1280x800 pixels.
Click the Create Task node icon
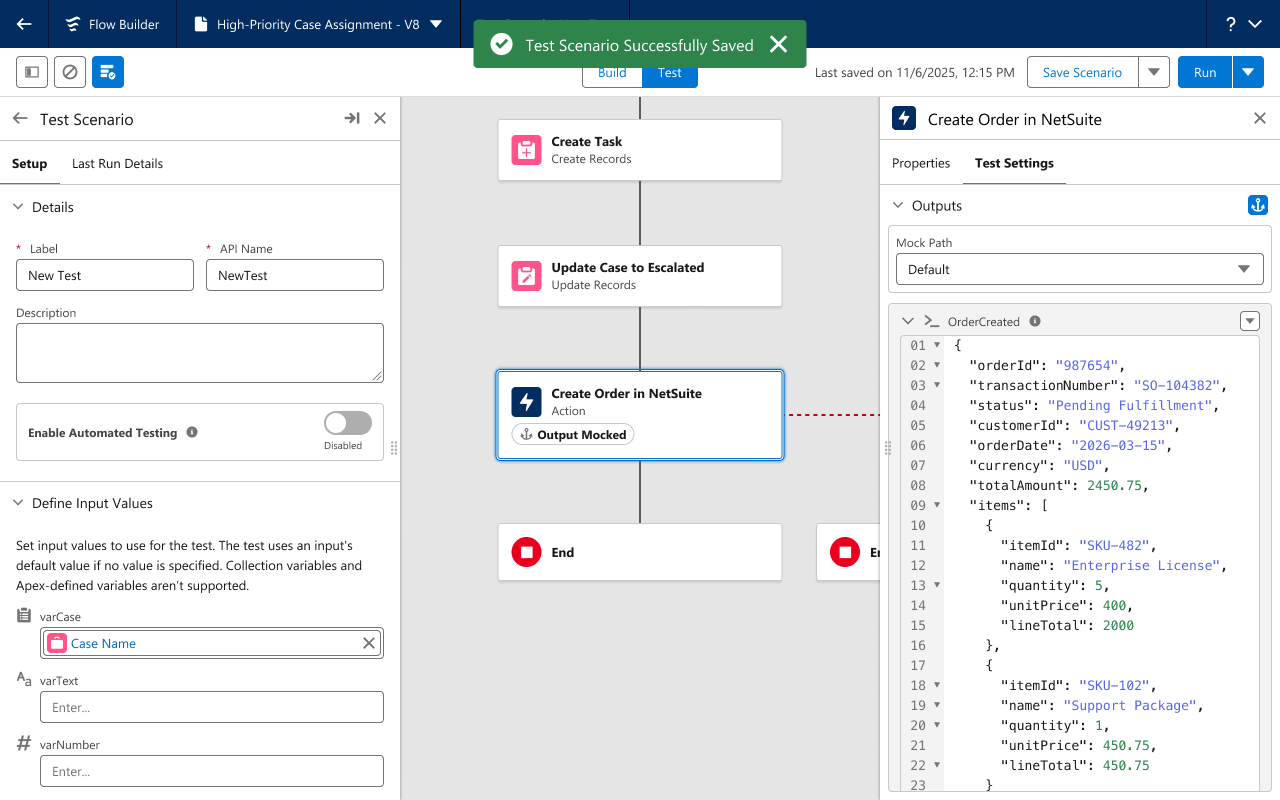[x=526, y=150]
